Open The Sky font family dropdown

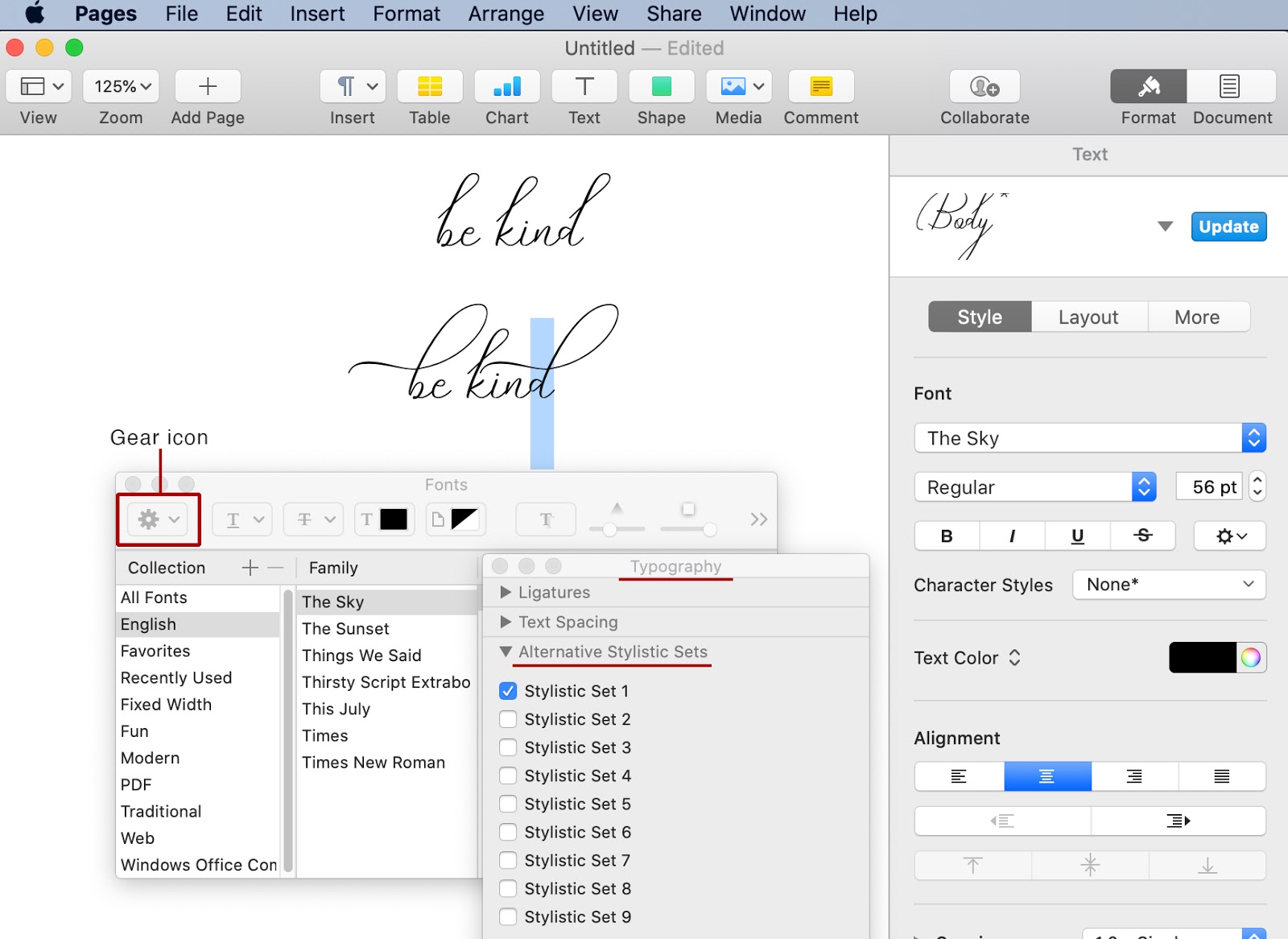coord(1090,438)
